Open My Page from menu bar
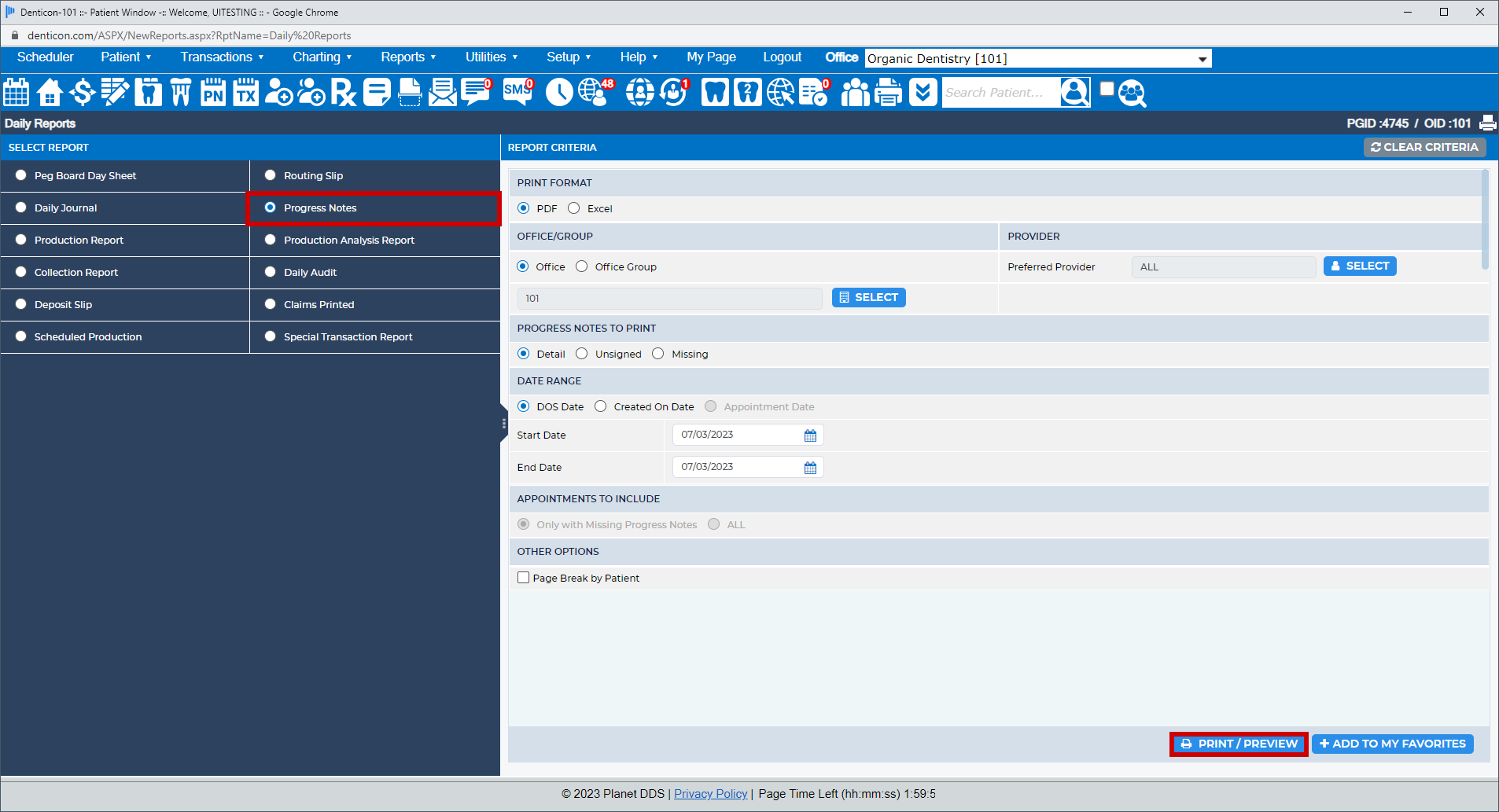The height and width of the screenshot is (812, 1499). 711,57
